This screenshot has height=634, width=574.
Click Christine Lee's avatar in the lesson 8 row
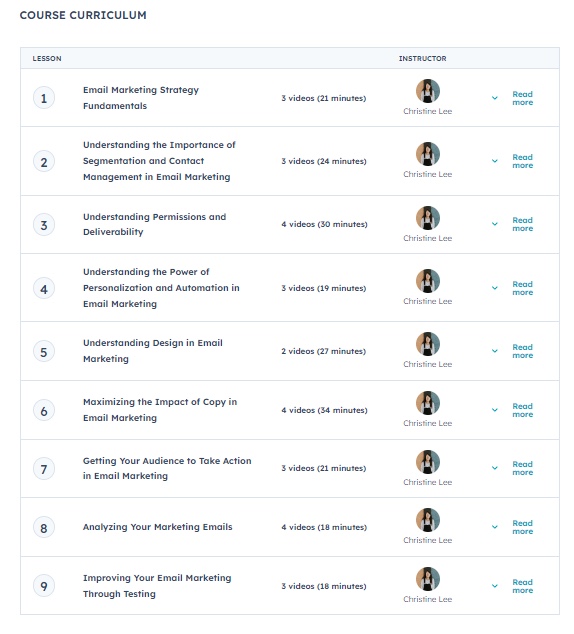(x=428, y=520)
